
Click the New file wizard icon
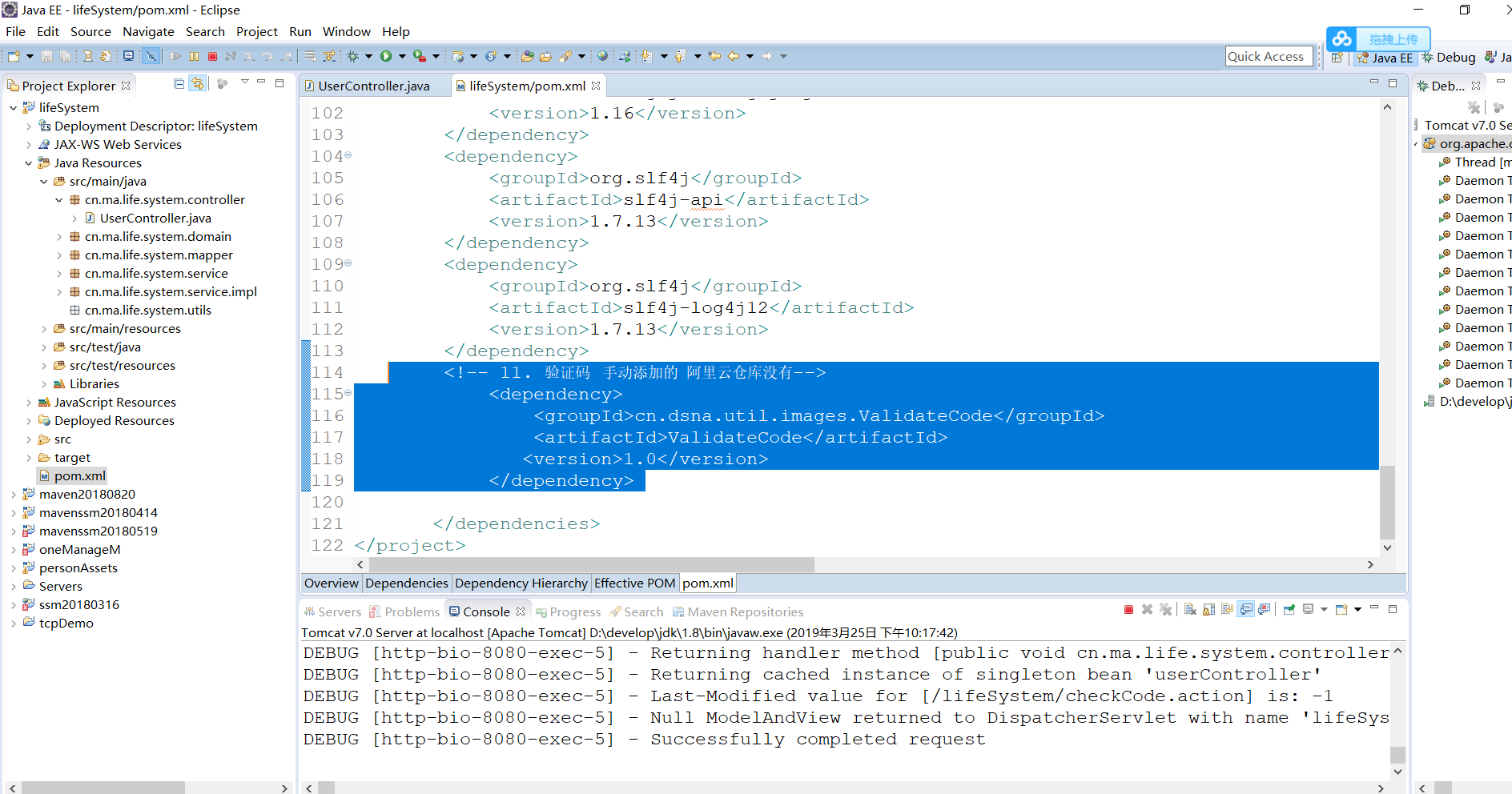coord(14,56)
